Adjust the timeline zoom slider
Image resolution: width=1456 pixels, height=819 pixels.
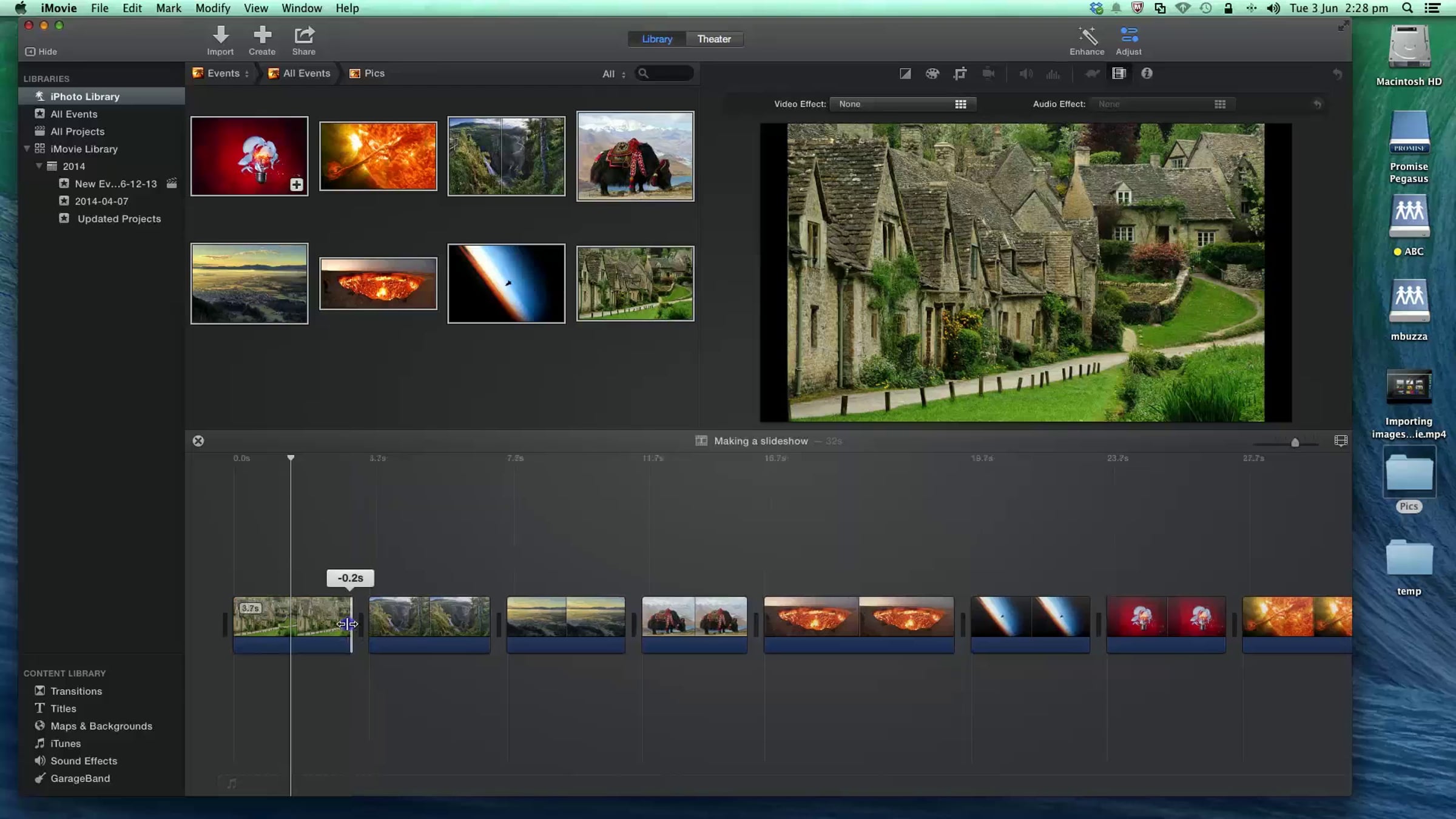pos(1295,443)
